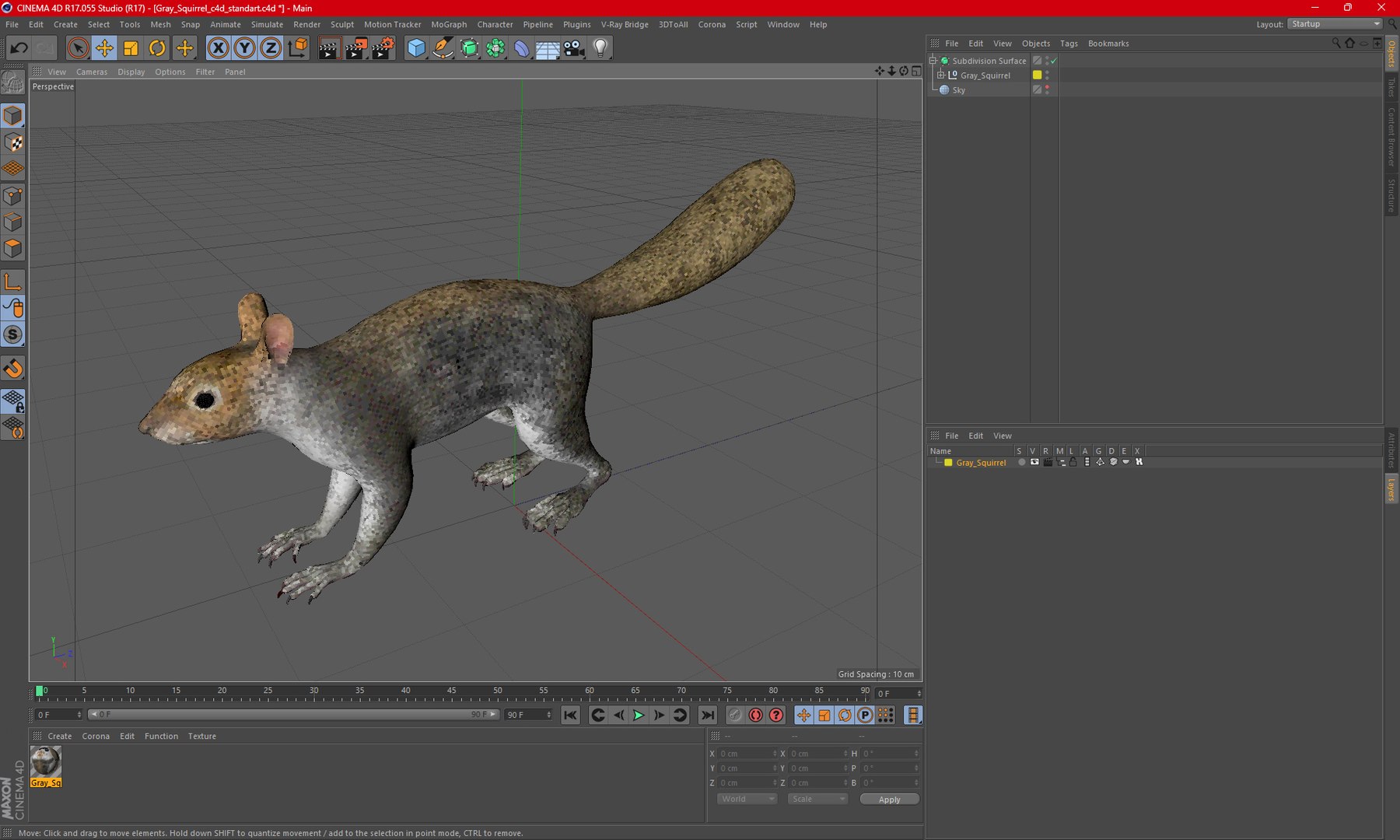Open the Scale mode dropdown

click(817, 799)
